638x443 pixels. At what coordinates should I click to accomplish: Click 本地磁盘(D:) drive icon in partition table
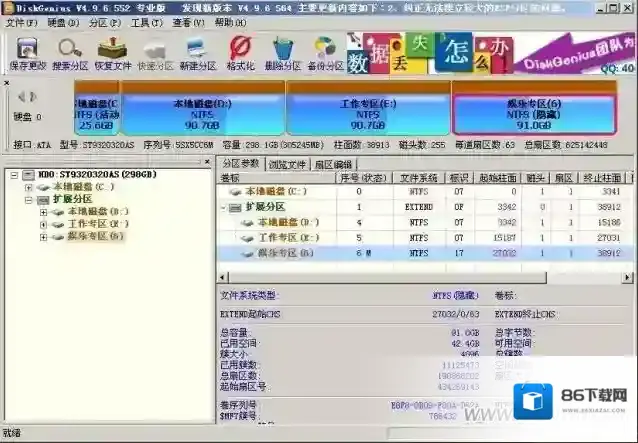(x=247, y=223)
